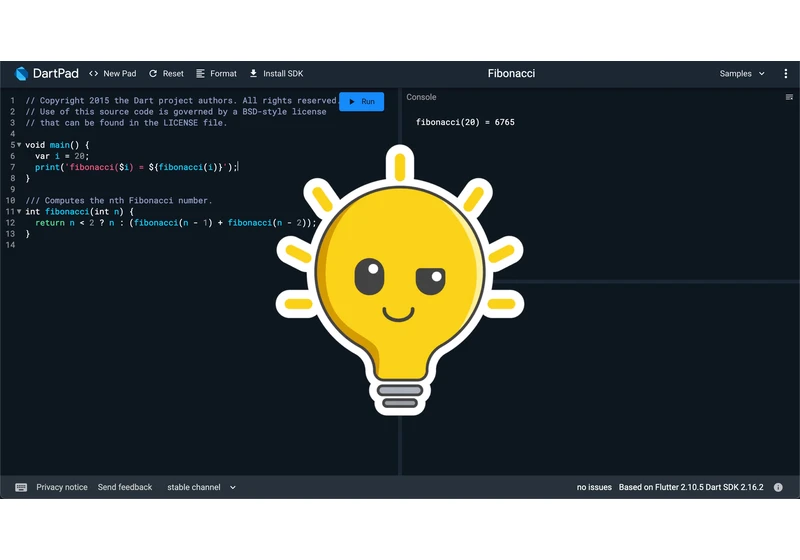
Task: Click line number 14 in the gutter
Action: pos(10,245)
